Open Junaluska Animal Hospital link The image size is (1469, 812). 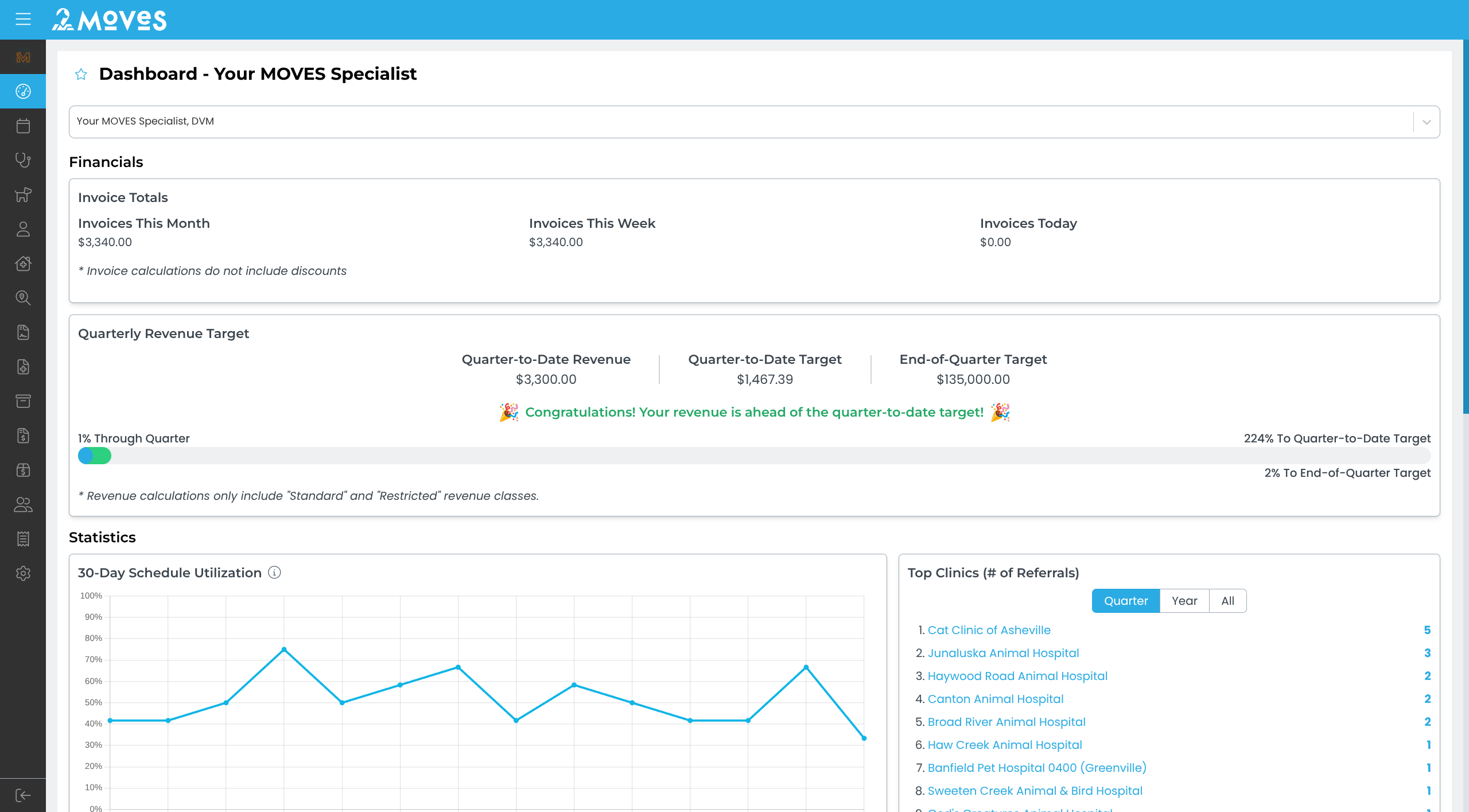[1003, 653]
